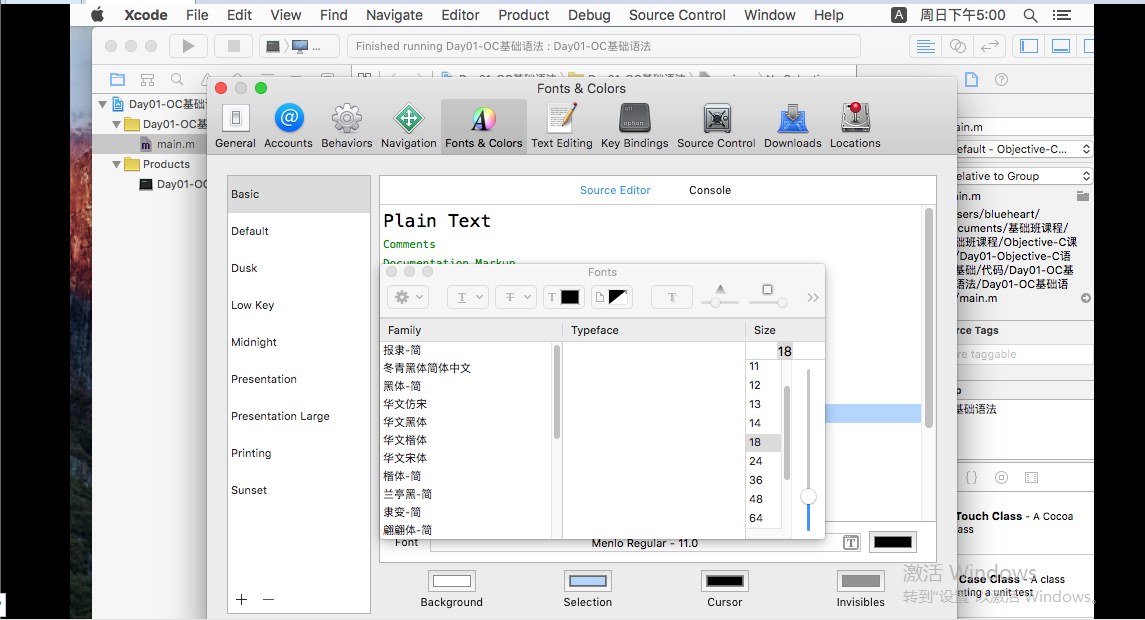Open the Editor menu
Image resolution: width=1145 pixels, height=620 pixels.
click(460, 15)
